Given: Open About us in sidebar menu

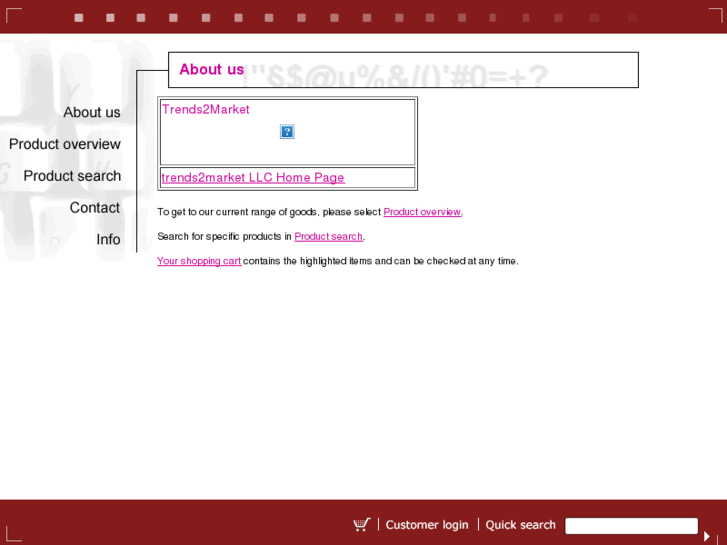Looking at the screenshot, I should coord(92,112).
